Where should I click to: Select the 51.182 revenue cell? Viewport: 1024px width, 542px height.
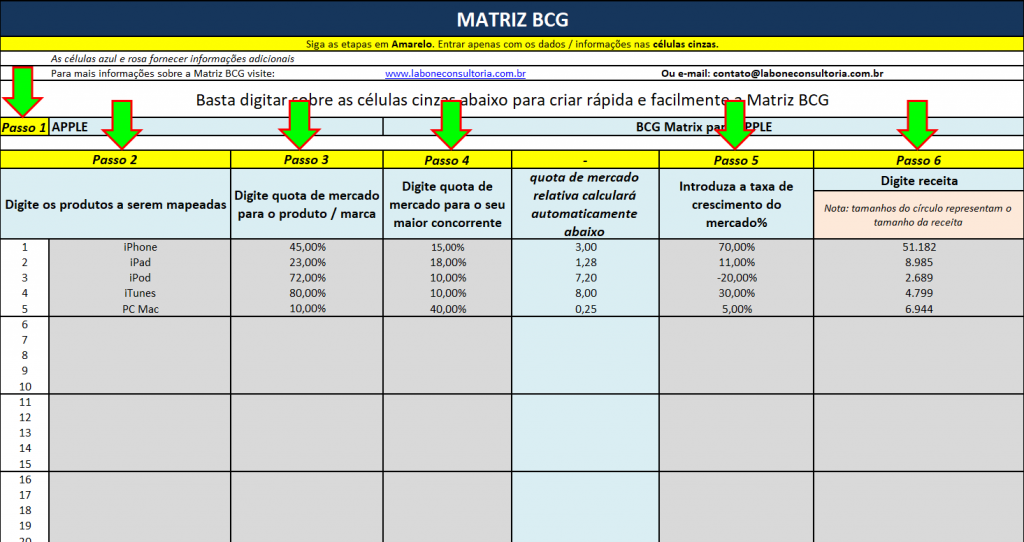coord(918,247)
